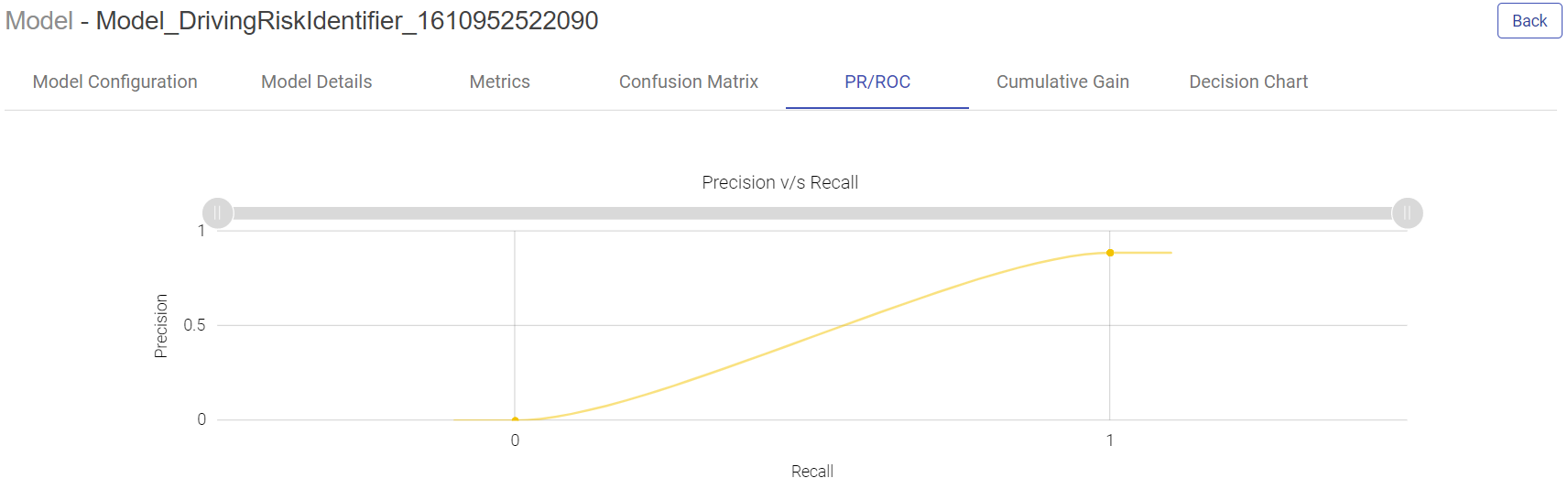Click the Precision v/s Recall chart title

(780, 182)
